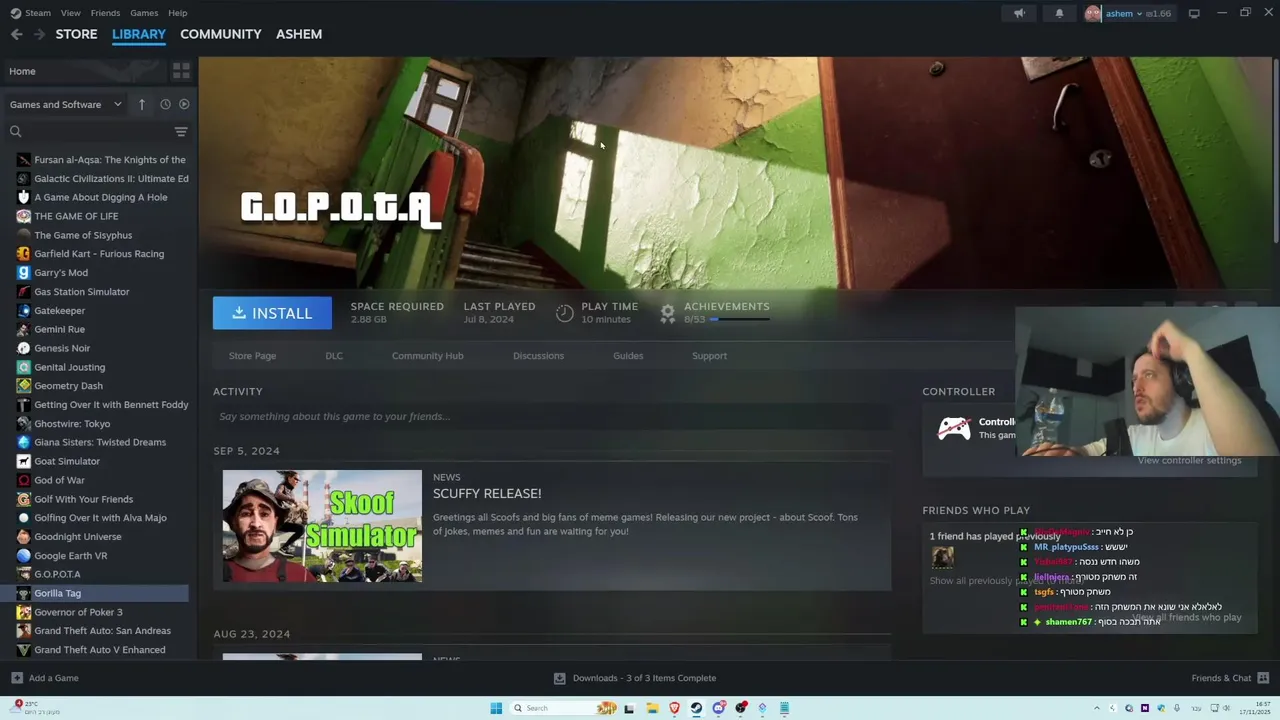Open the DLC link

(x=334, y=356)
